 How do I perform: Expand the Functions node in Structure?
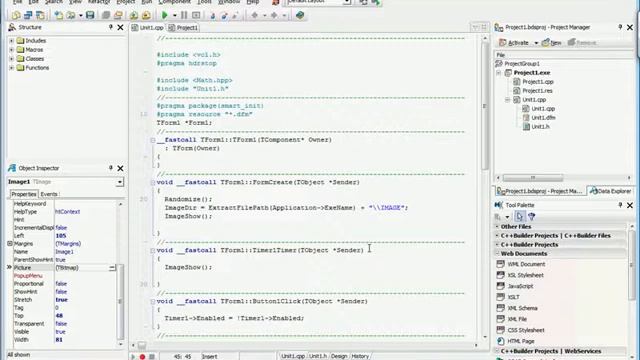11,68
